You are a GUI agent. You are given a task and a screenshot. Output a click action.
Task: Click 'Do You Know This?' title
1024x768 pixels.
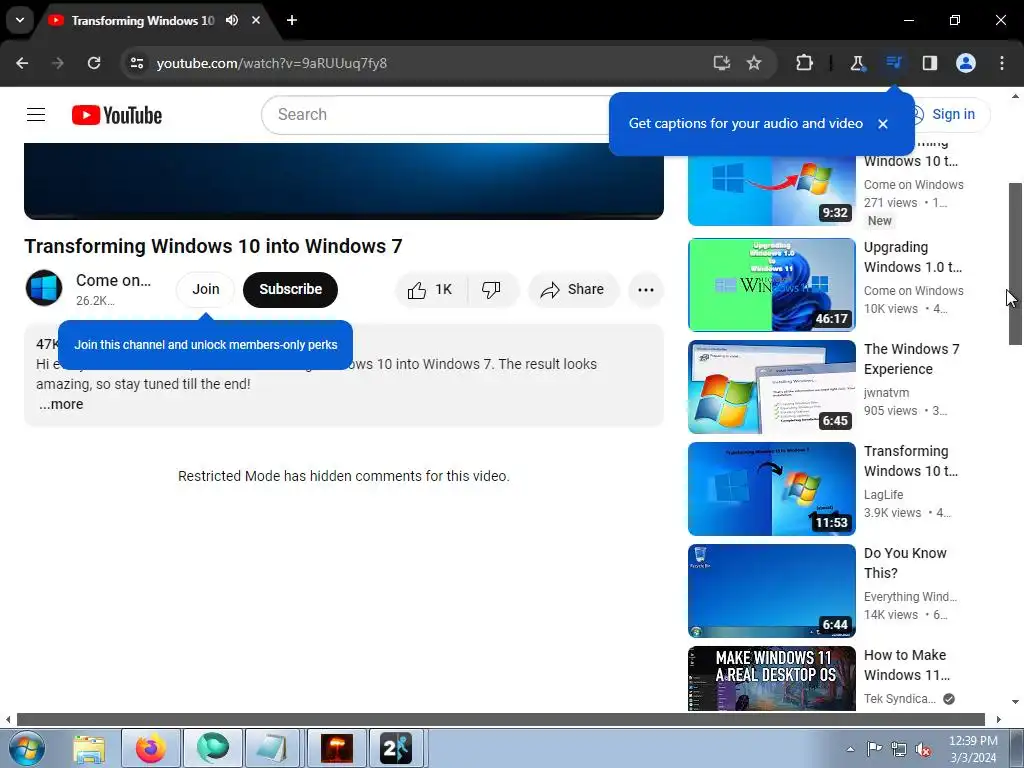point(904,563)
